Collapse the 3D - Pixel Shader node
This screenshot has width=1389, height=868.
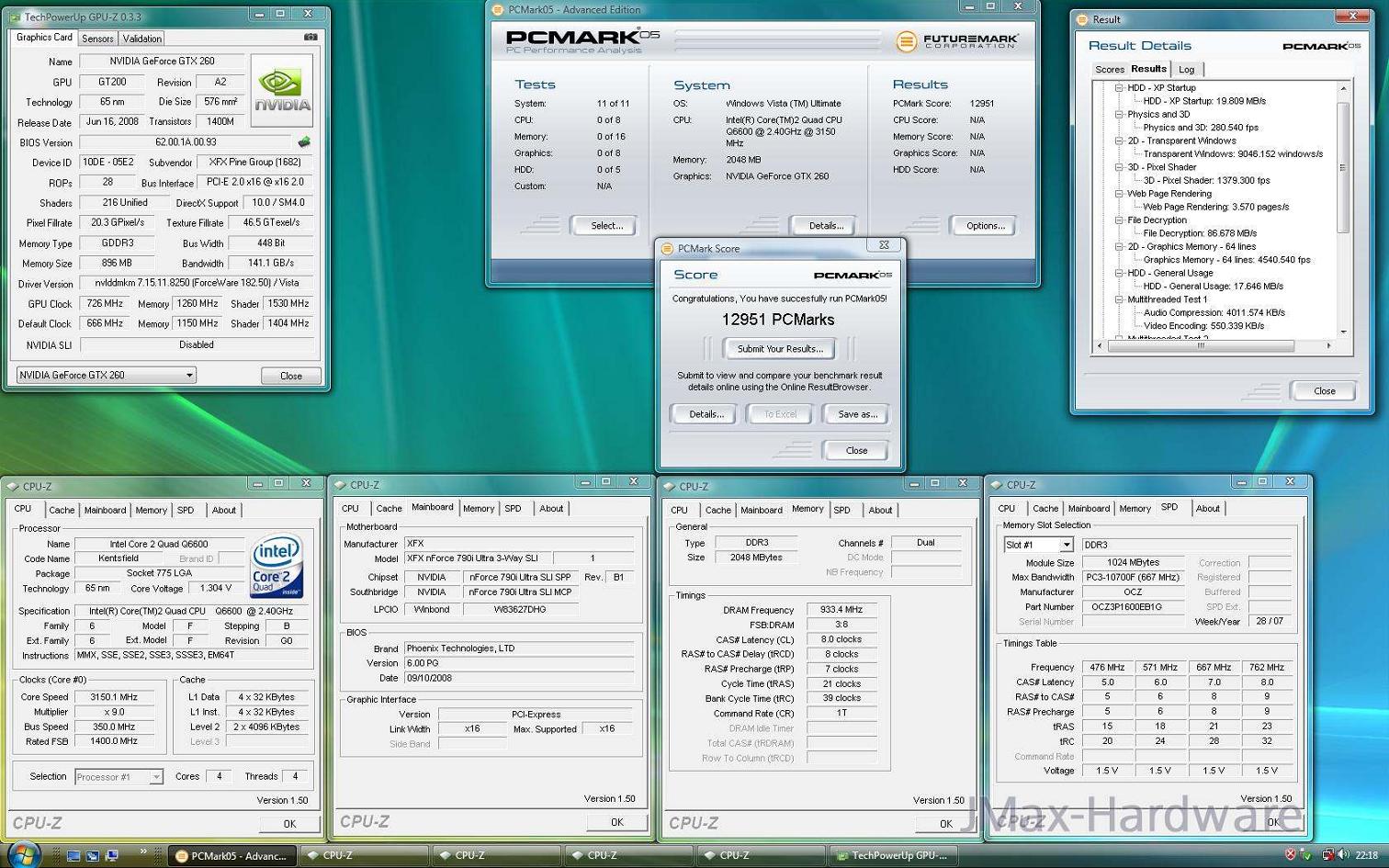1119,167
